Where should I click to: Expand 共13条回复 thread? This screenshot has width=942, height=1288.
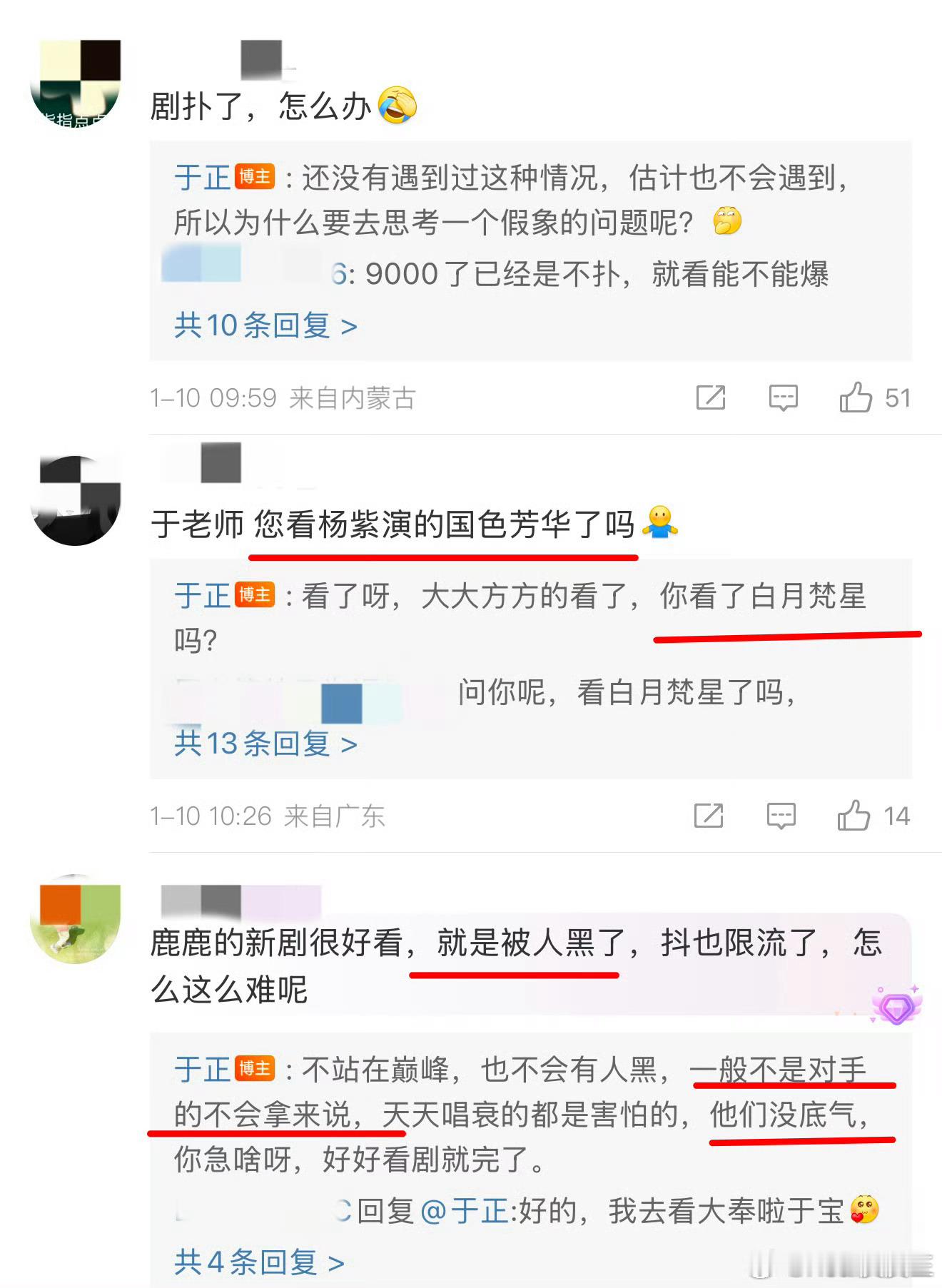[265, 744]
